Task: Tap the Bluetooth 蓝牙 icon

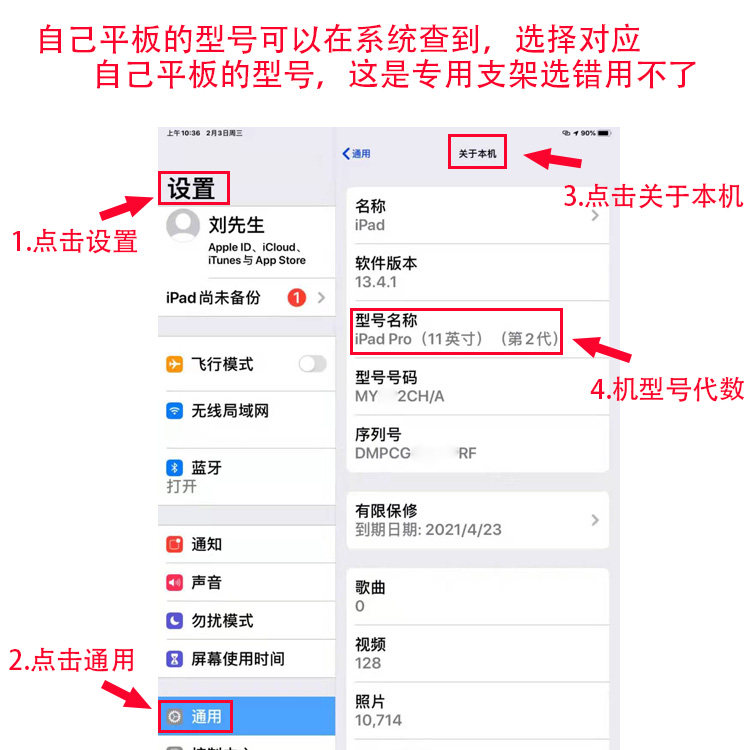Action: (174, 467)
